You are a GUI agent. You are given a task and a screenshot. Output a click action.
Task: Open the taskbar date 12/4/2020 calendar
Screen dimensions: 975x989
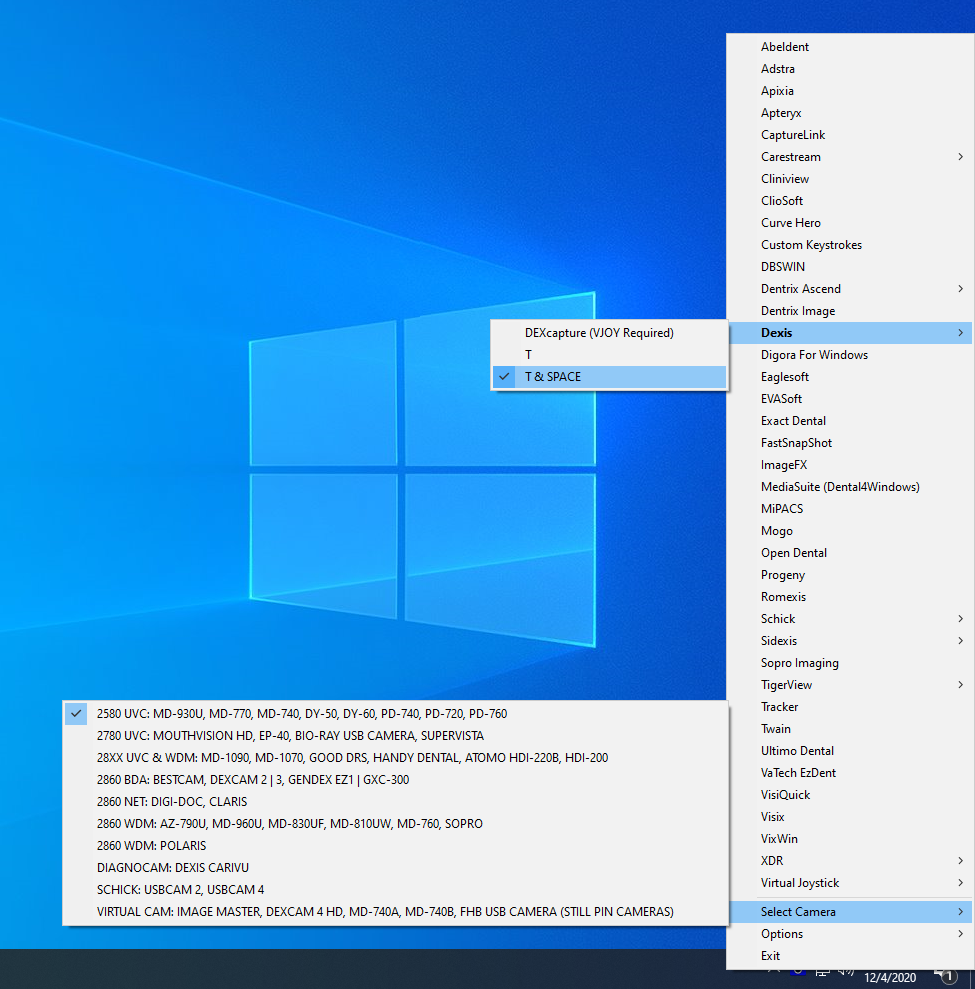point(889,978)
